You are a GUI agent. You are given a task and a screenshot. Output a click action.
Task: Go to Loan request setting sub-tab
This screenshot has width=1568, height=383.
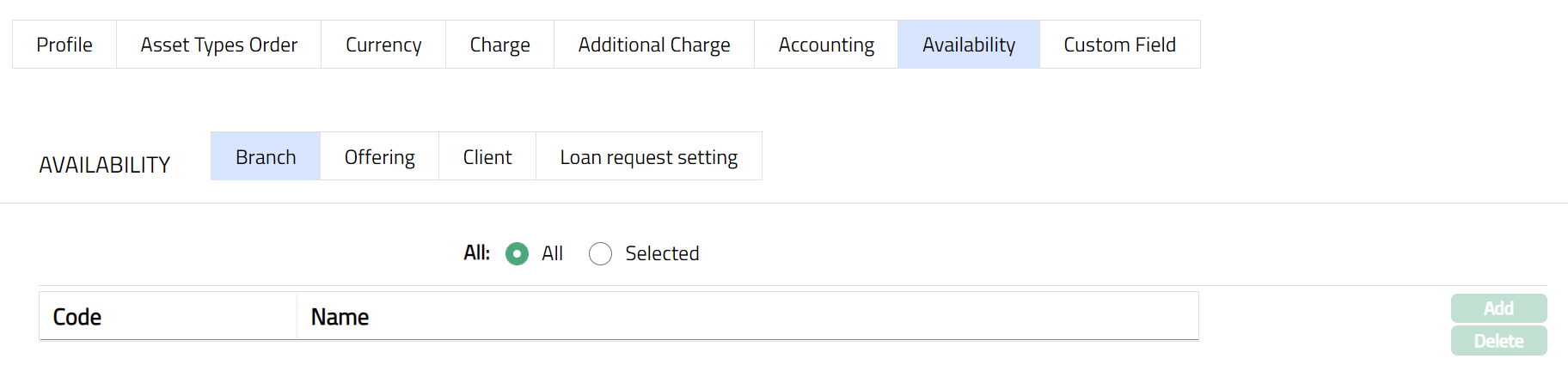pos(648,157)
